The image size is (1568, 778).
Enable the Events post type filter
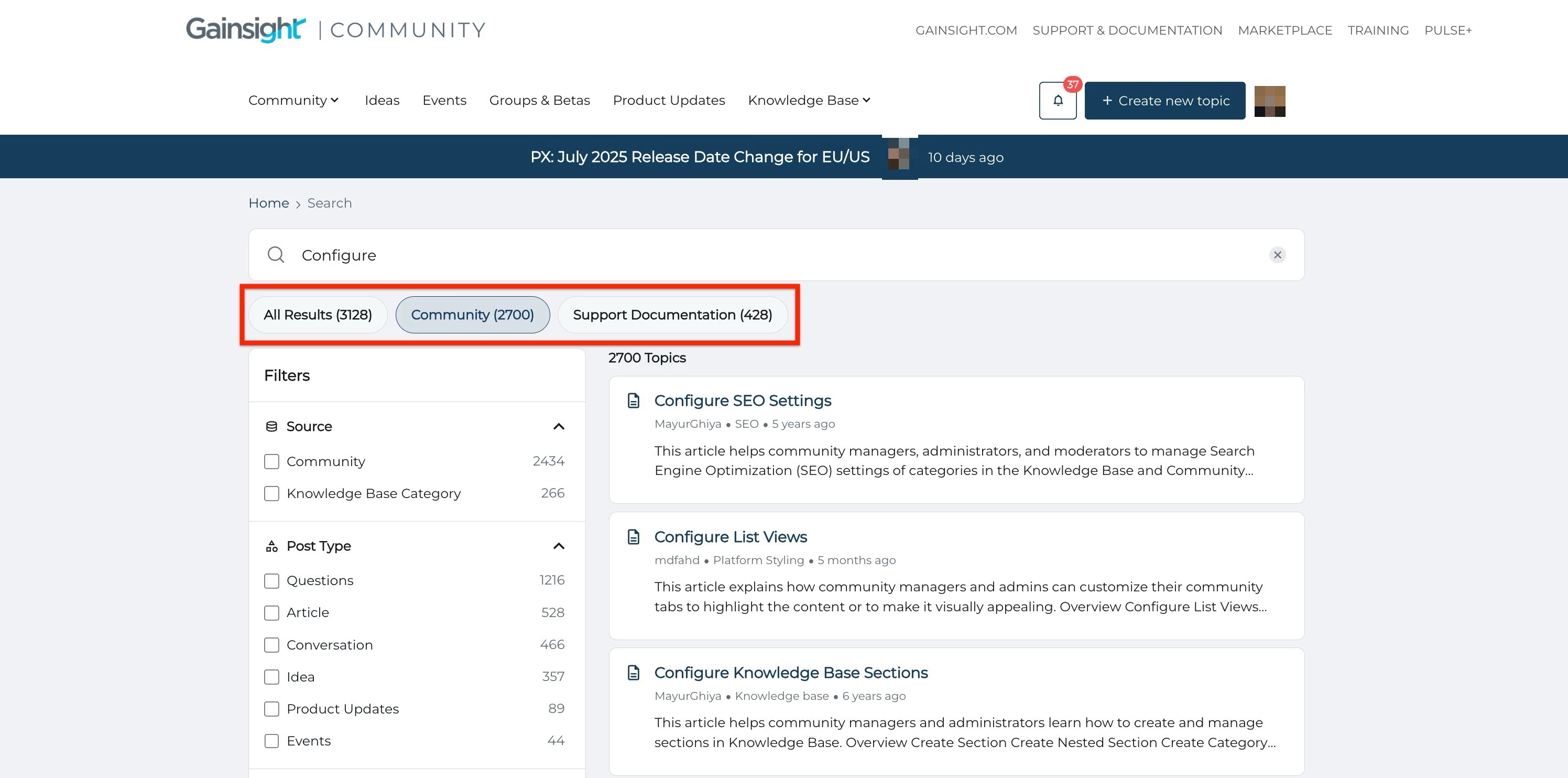(271, 741)
